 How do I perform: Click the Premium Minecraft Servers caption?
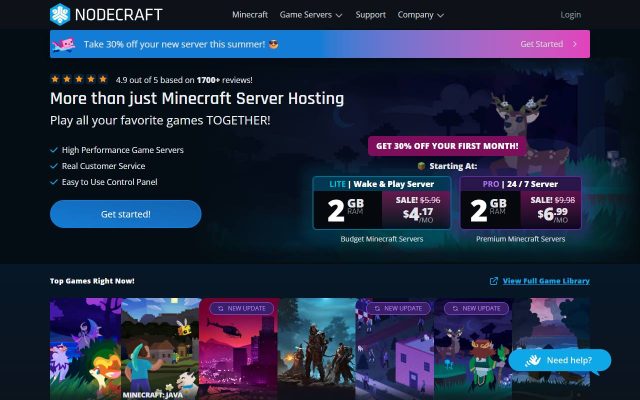pyautogui.click(x=520, y=239)
